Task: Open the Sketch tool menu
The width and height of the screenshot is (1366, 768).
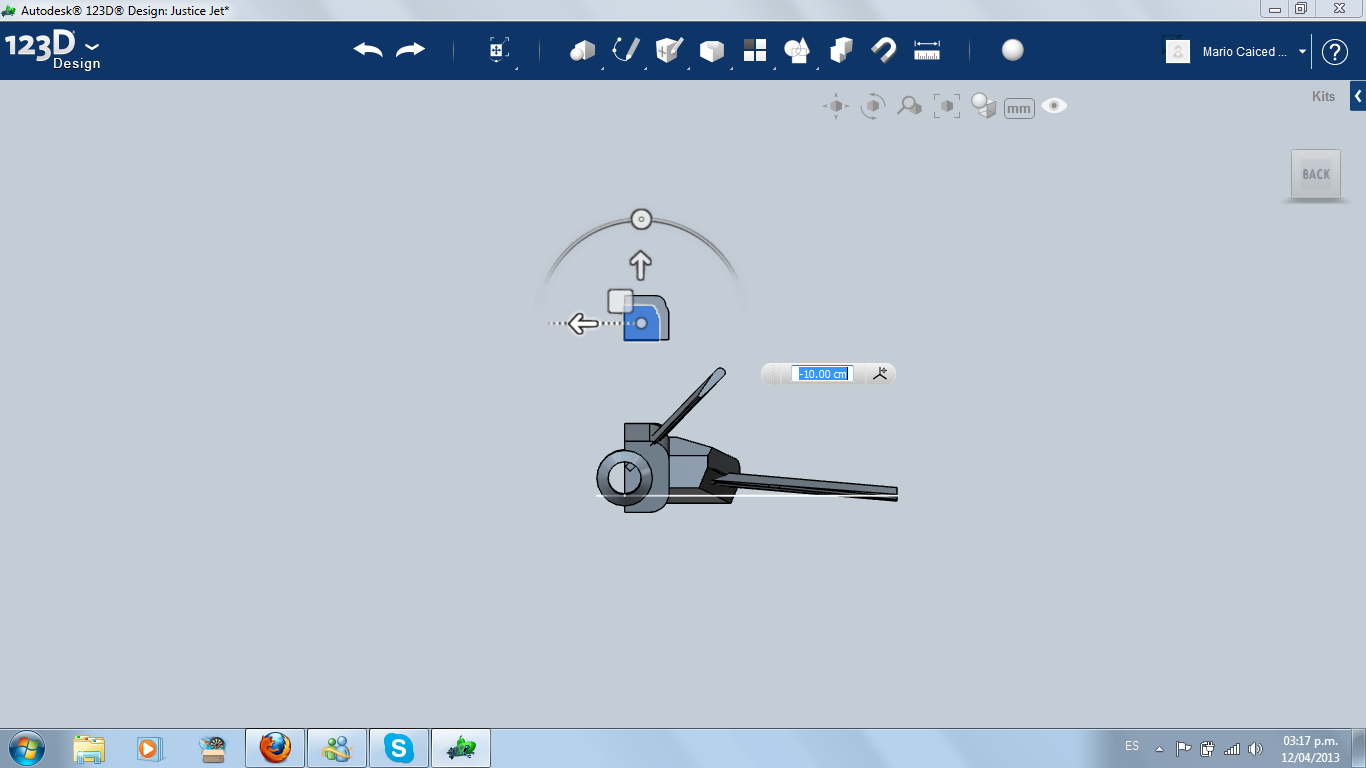Action: coord(625,50)
